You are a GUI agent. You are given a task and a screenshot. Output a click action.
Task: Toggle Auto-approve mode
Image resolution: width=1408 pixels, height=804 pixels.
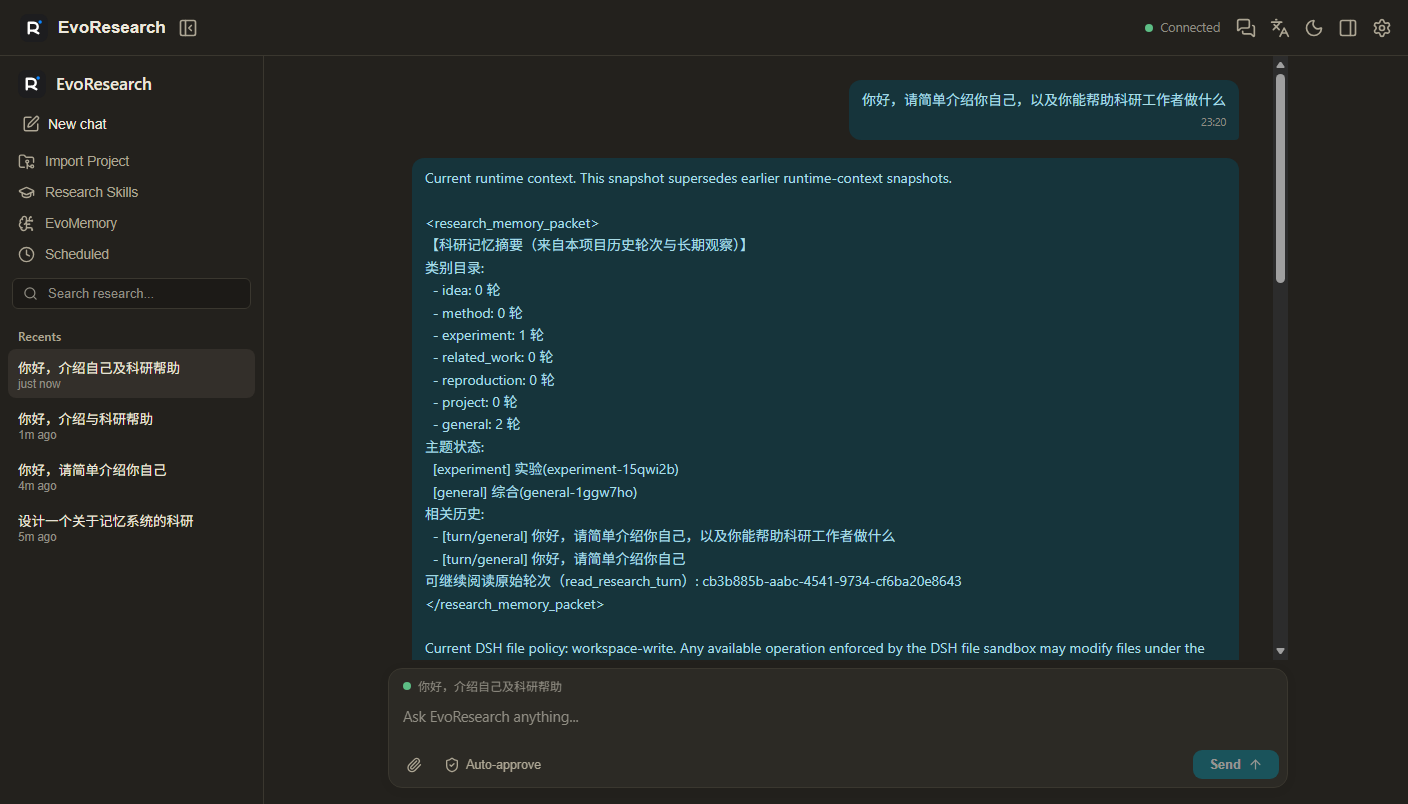493,765
